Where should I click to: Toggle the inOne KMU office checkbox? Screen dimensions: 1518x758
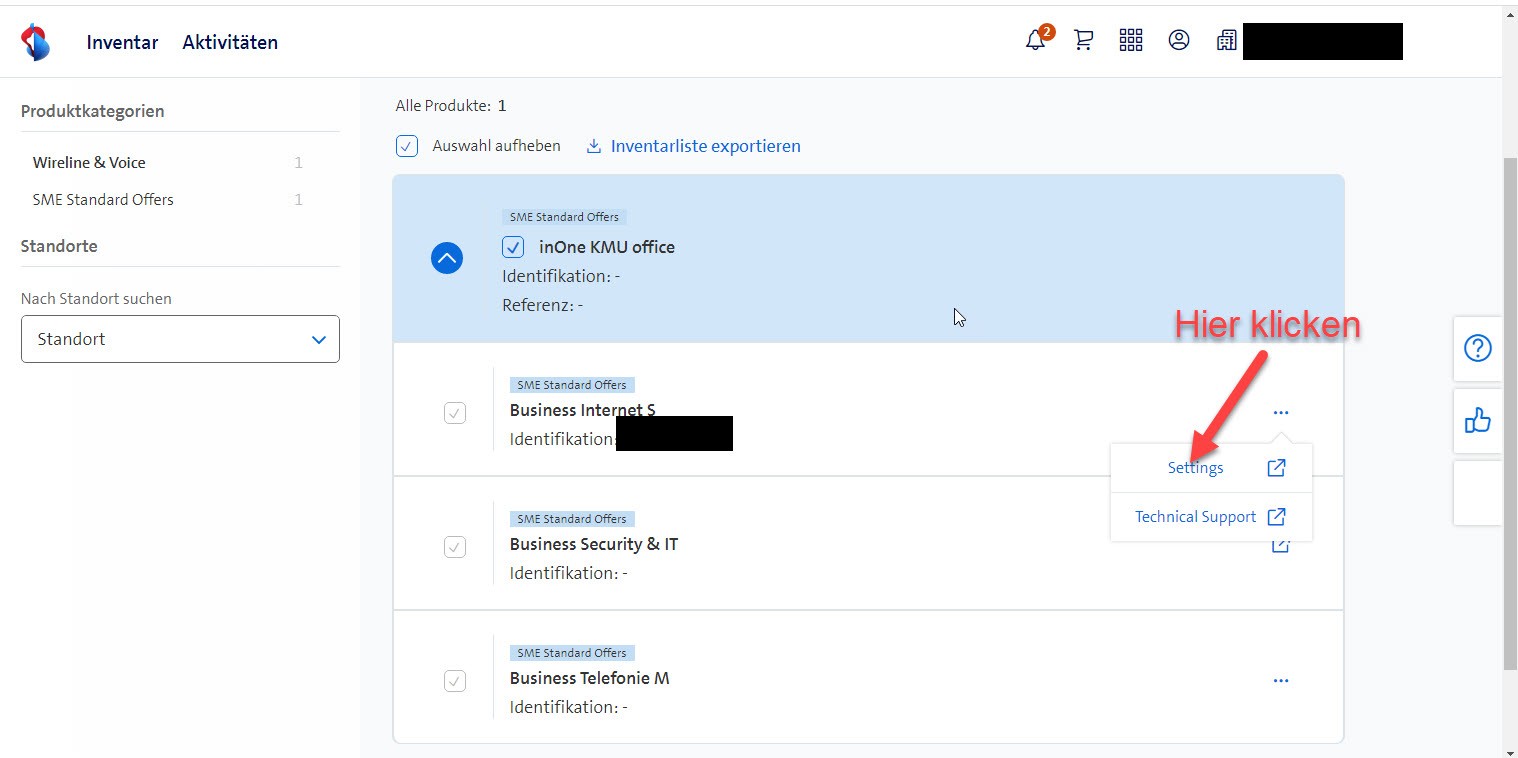point(513,247)
